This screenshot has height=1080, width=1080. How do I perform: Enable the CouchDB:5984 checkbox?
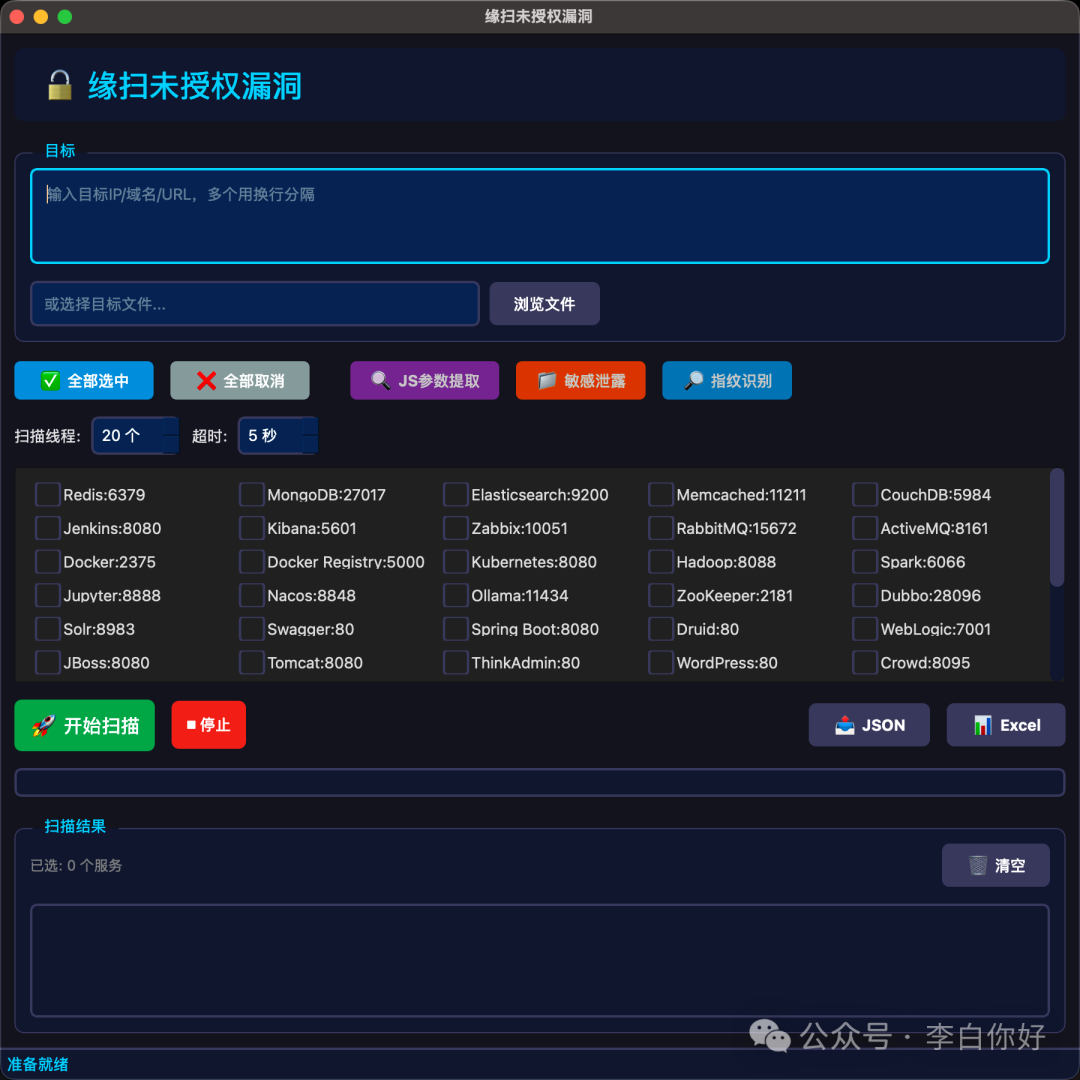[x=864, y=495]
